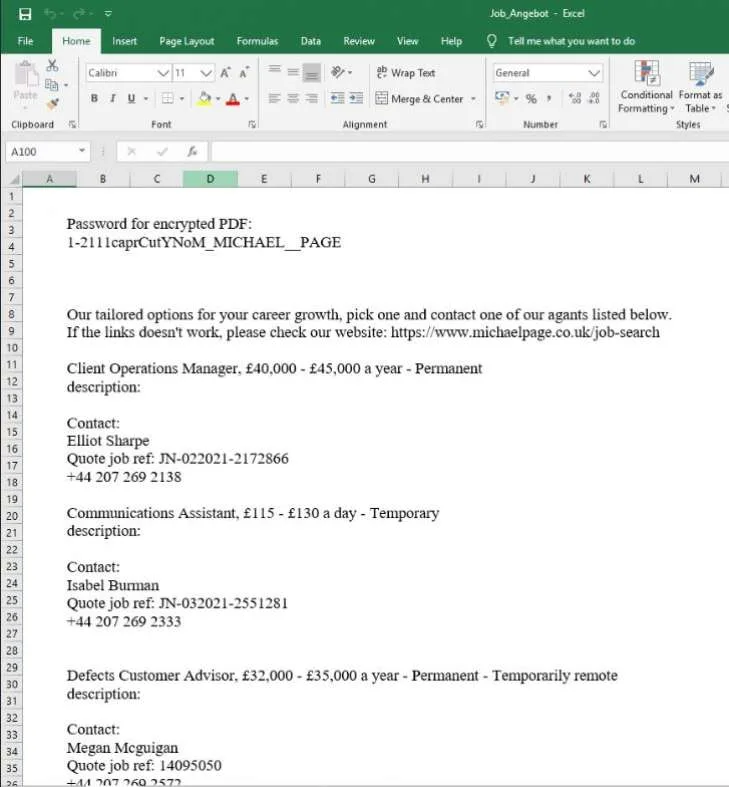Open Number format dialog launcher
The image size is (729, 787).
[x=602, y=124]
